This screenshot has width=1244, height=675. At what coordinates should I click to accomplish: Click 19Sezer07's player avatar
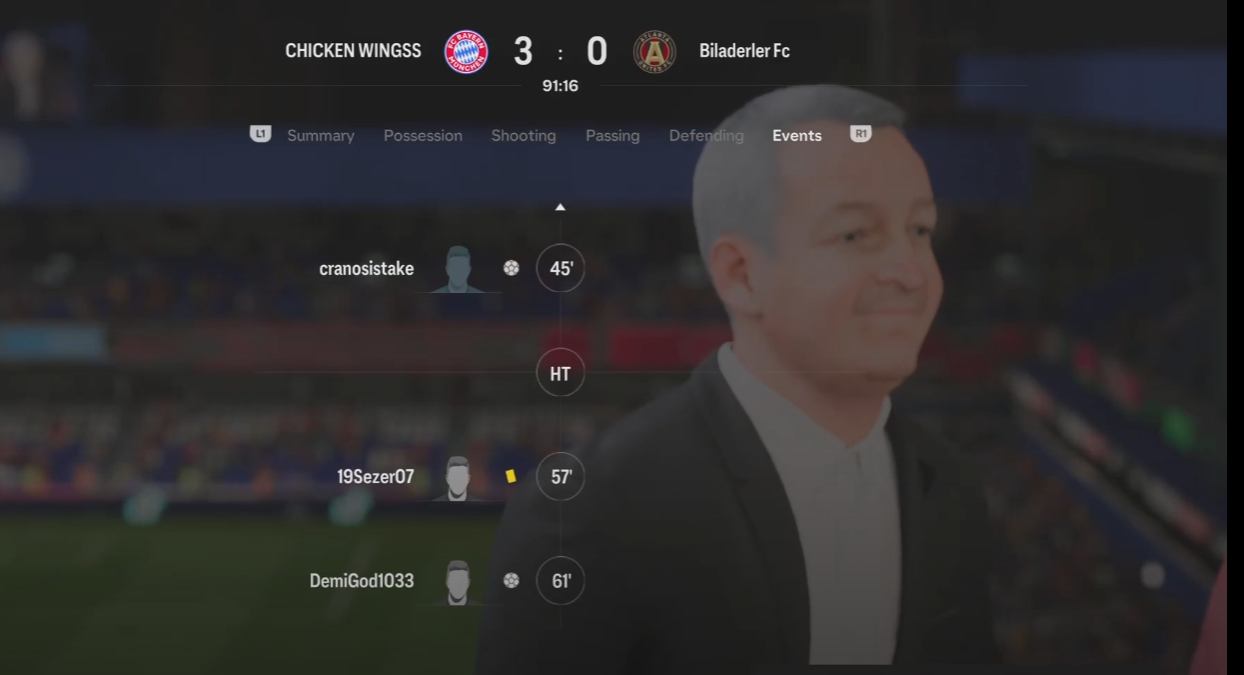pyautogui.click(x=458, y=478)
